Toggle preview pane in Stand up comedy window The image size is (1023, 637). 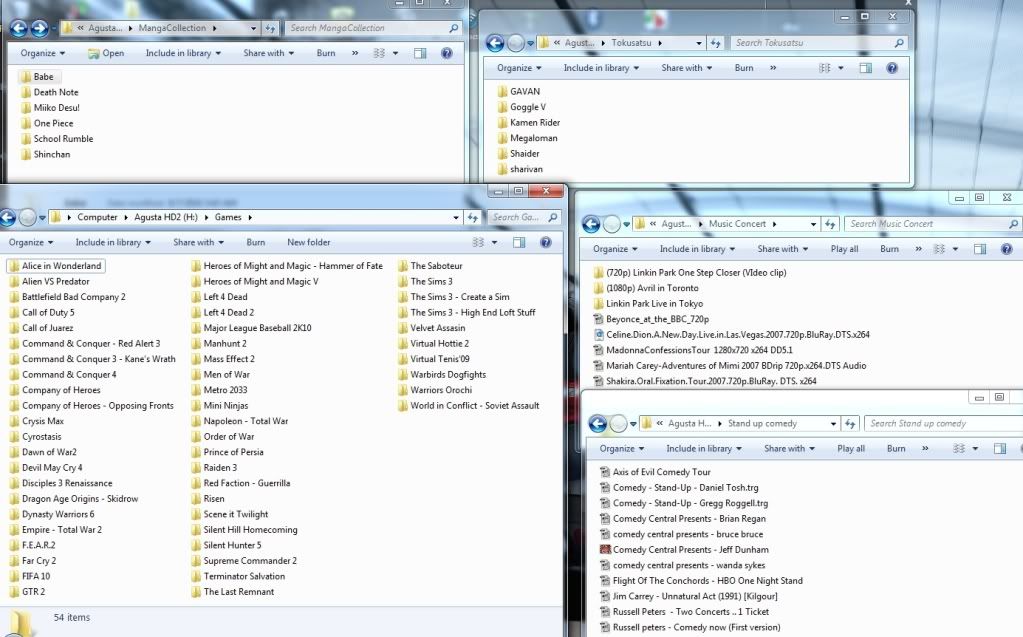point(1000,449)
